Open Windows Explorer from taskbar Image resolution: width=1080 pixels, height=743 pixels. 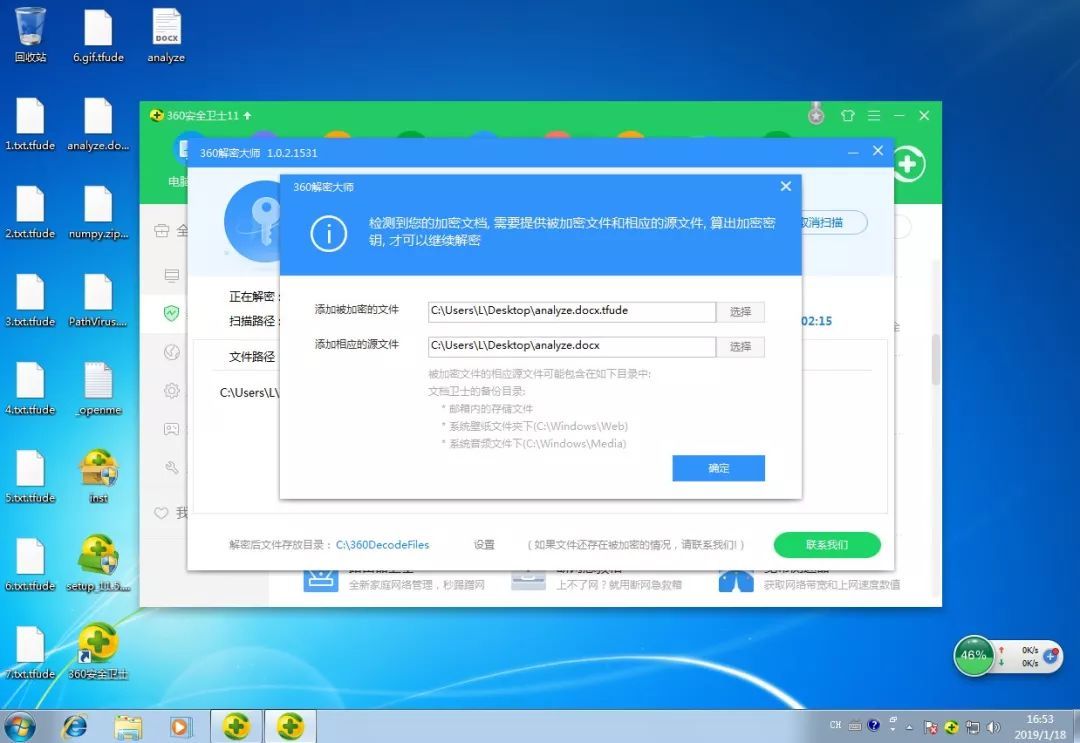[128, 726]
